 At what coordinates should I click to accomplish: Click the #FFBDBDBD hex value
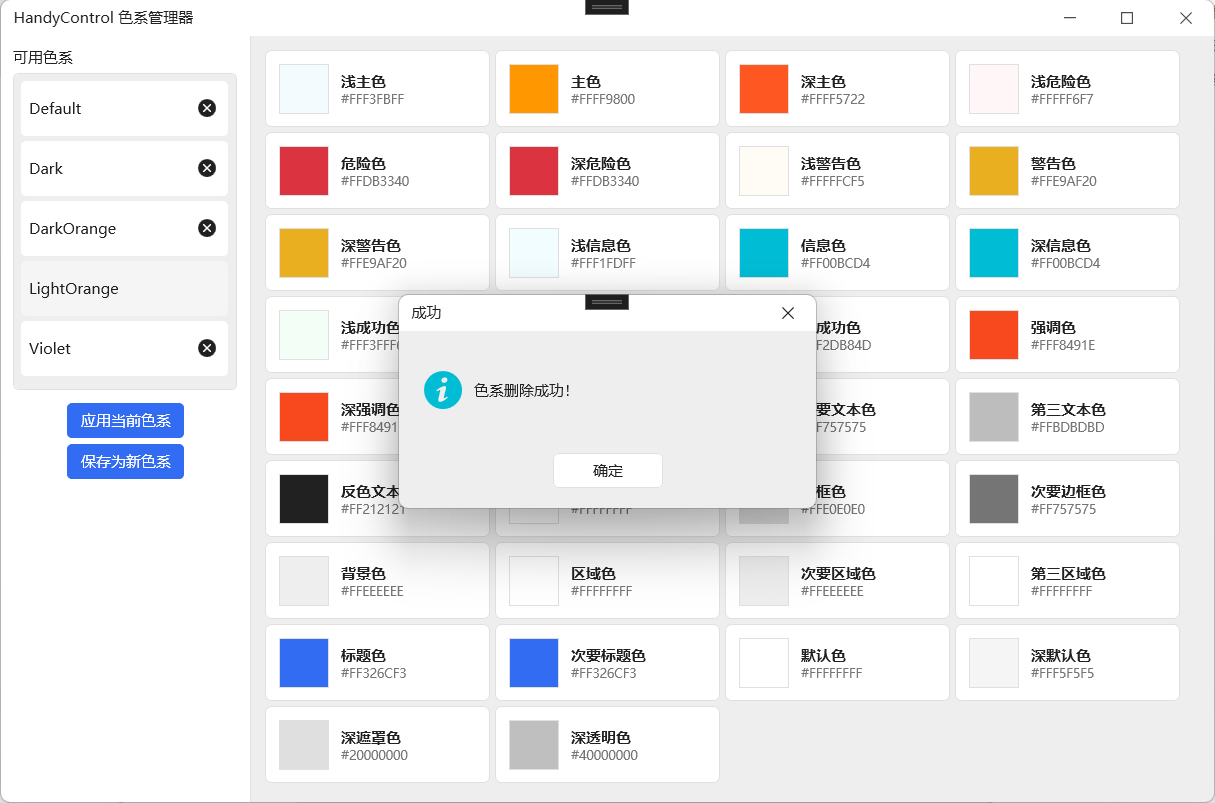(x=1067, y=428)
